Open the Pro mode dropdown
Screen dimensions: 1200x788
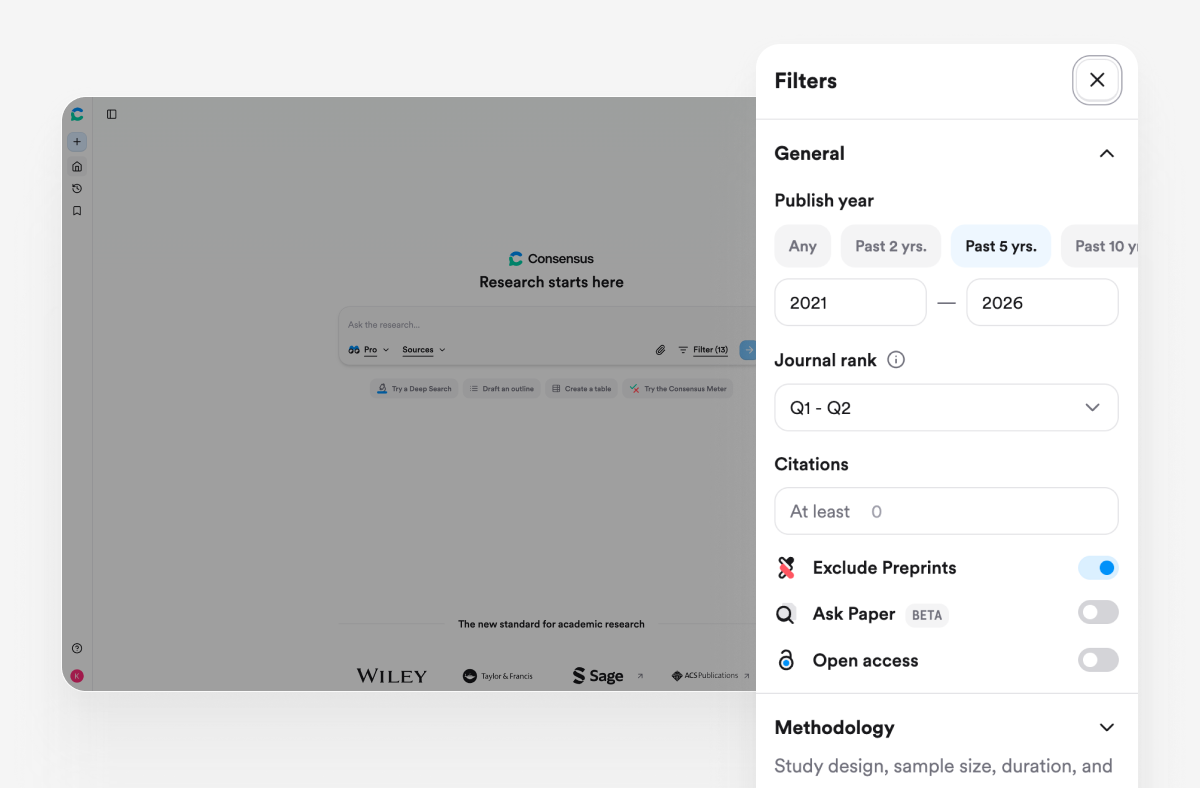coord(369,350)
